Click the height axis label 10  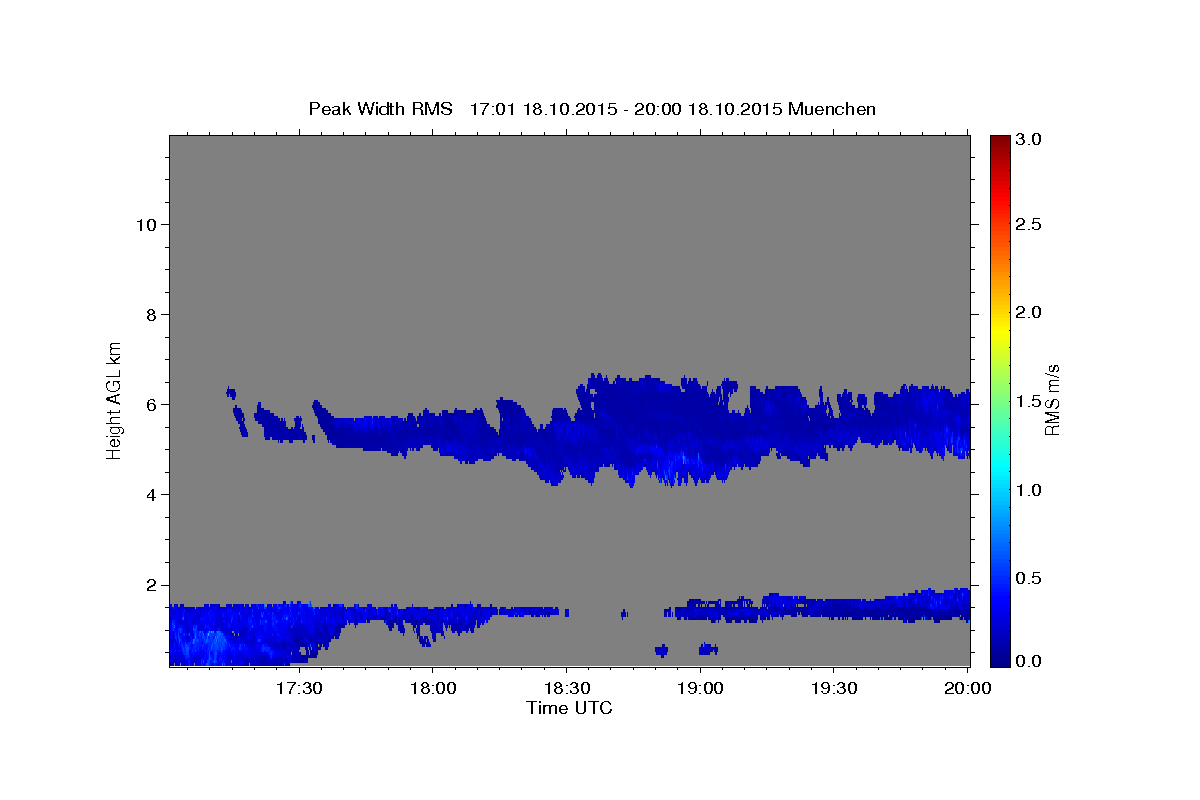click(x=146, y=224)
